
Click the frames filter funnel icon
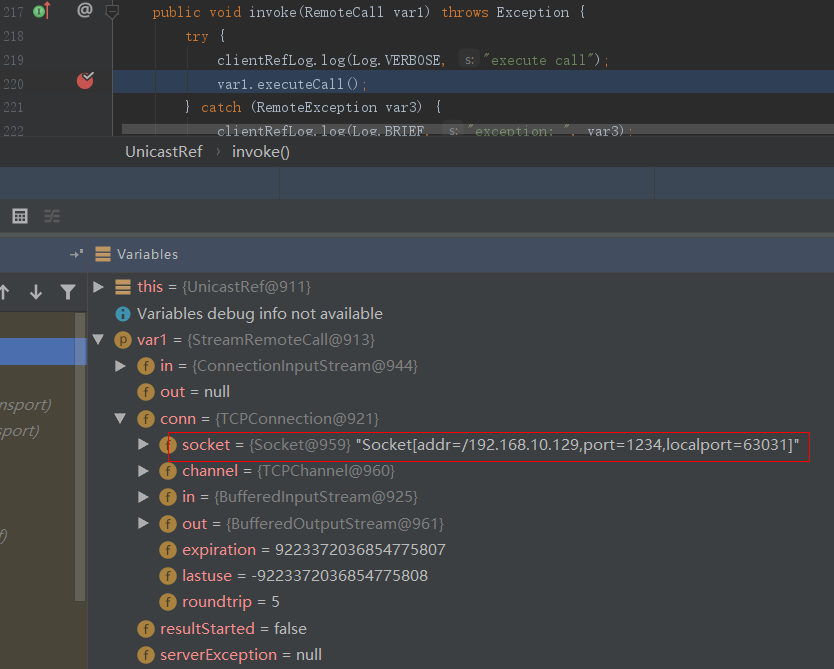[x=67, y=292]
